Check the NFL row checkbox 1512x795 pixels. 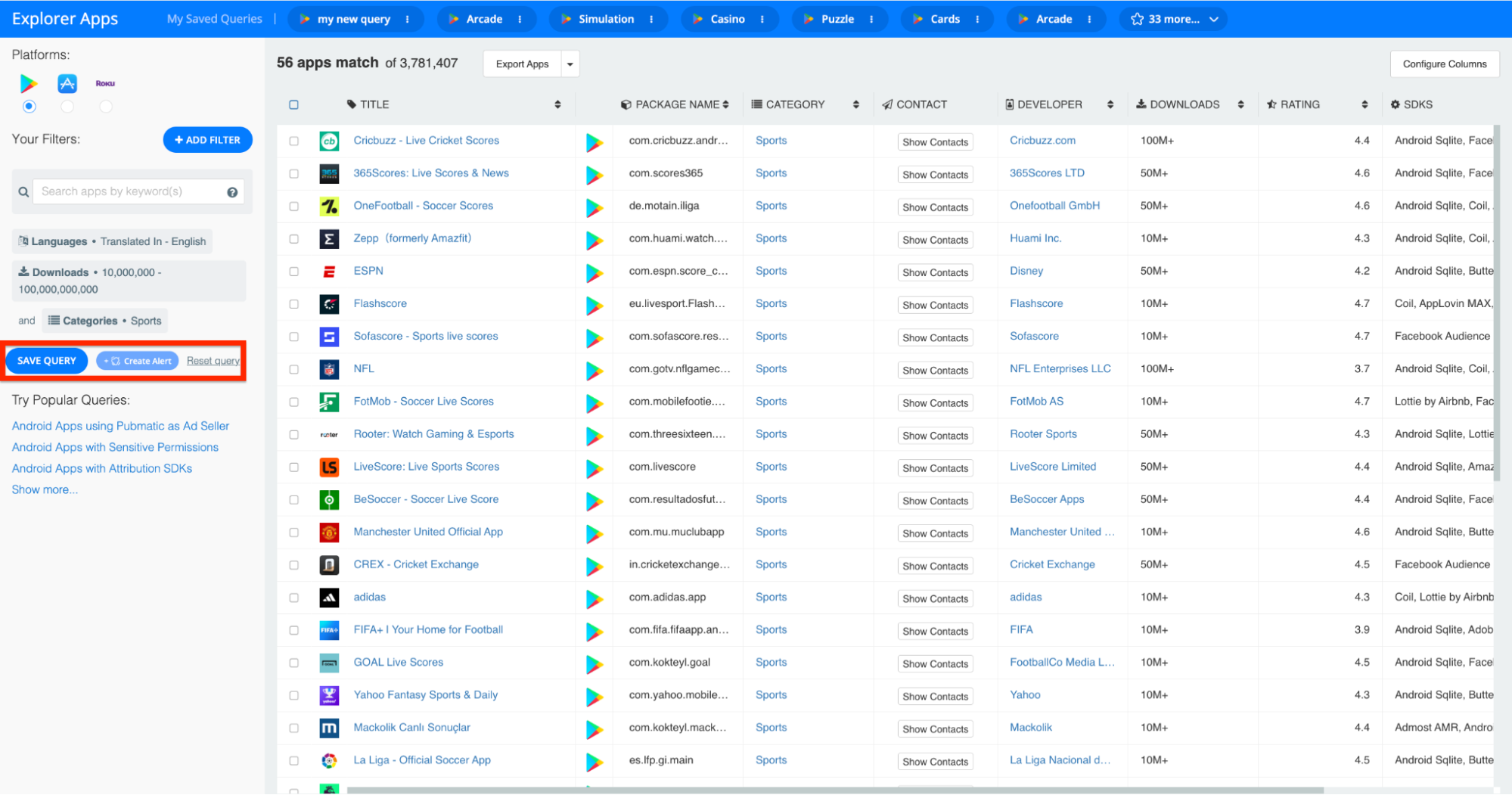tap(293, 369)
